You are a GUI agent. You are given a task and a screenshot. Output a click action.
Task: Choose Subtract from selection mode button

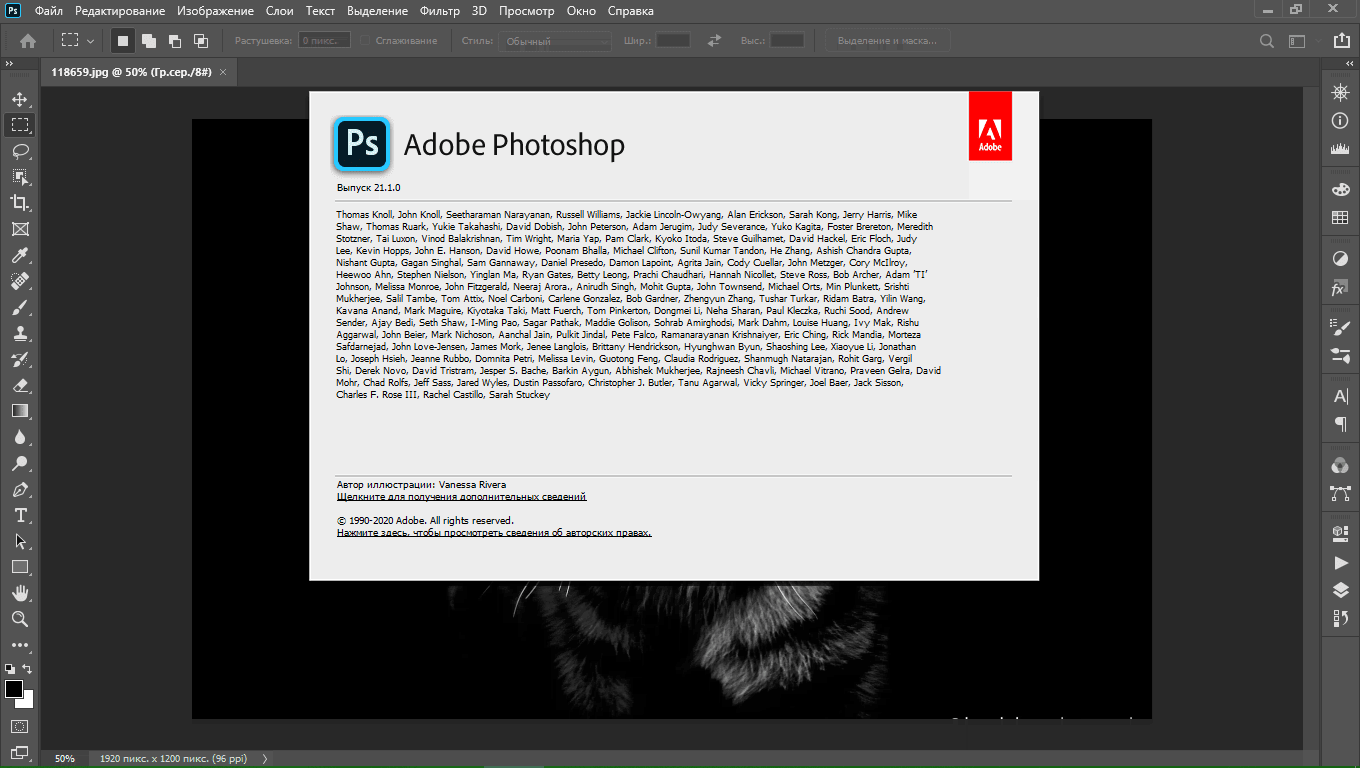(x=175, y=41)
